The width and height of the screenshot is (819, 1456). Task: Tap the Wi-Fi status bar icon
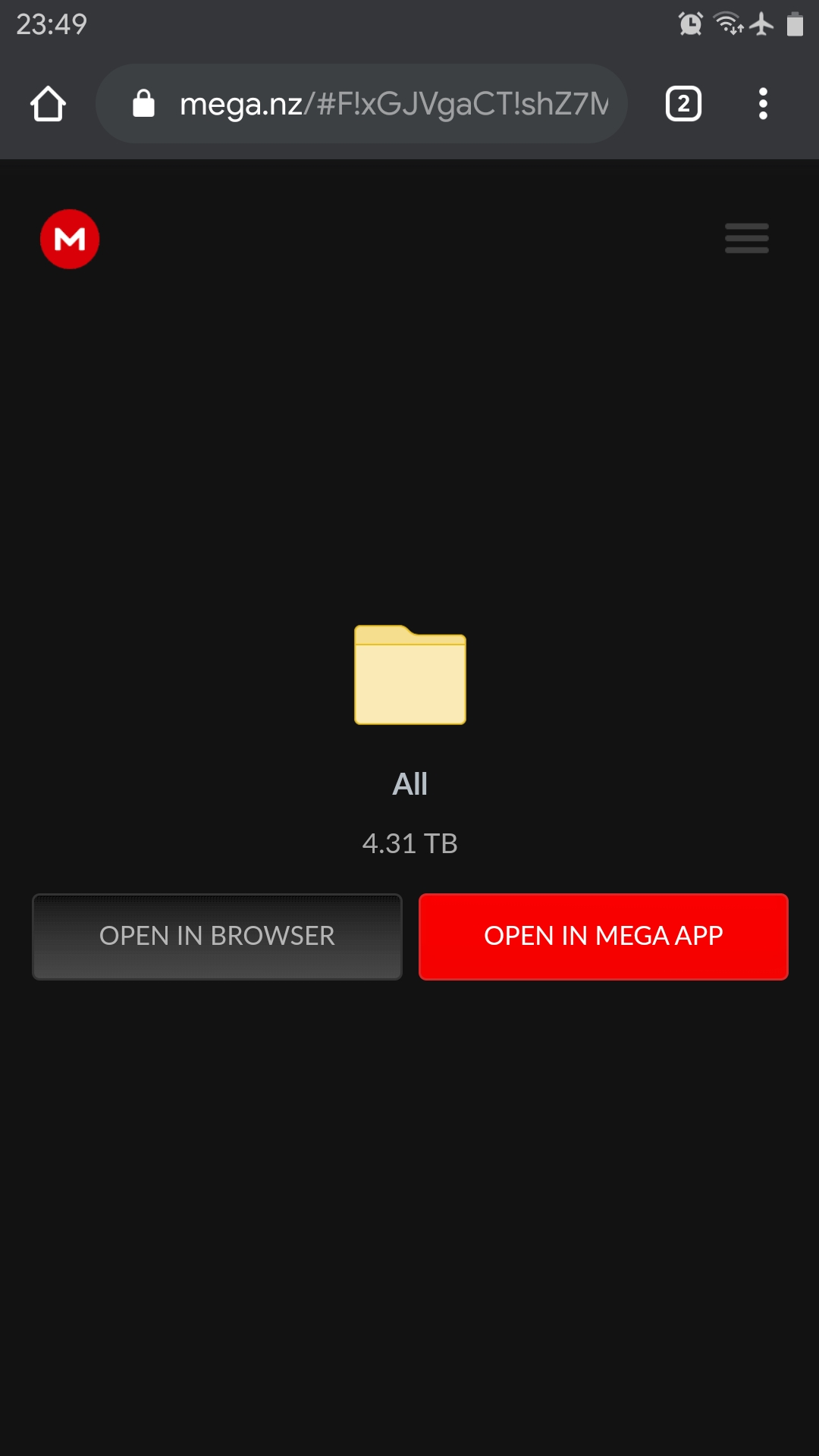[x=729, y=24]
